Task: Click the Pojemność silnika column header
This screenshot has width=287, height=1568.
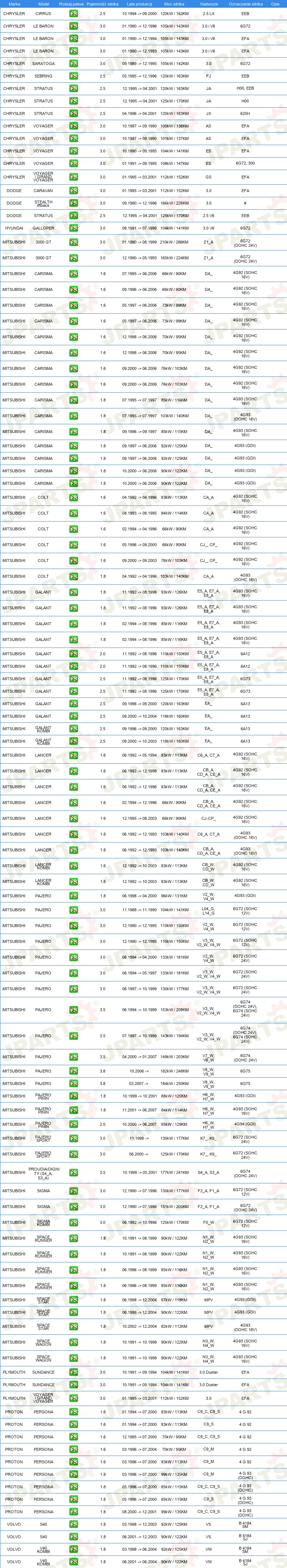Action: coord(102,4)
